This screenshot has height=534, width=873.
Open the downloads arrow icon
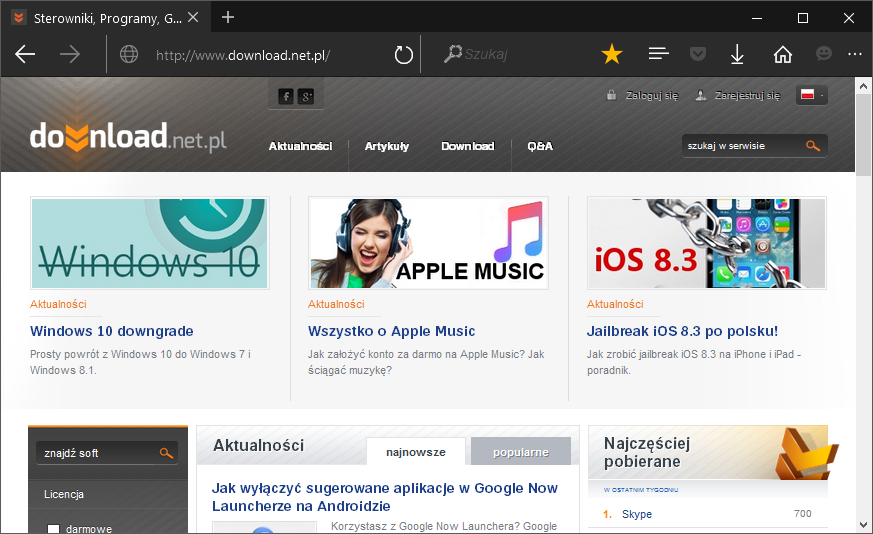(737, 55)
